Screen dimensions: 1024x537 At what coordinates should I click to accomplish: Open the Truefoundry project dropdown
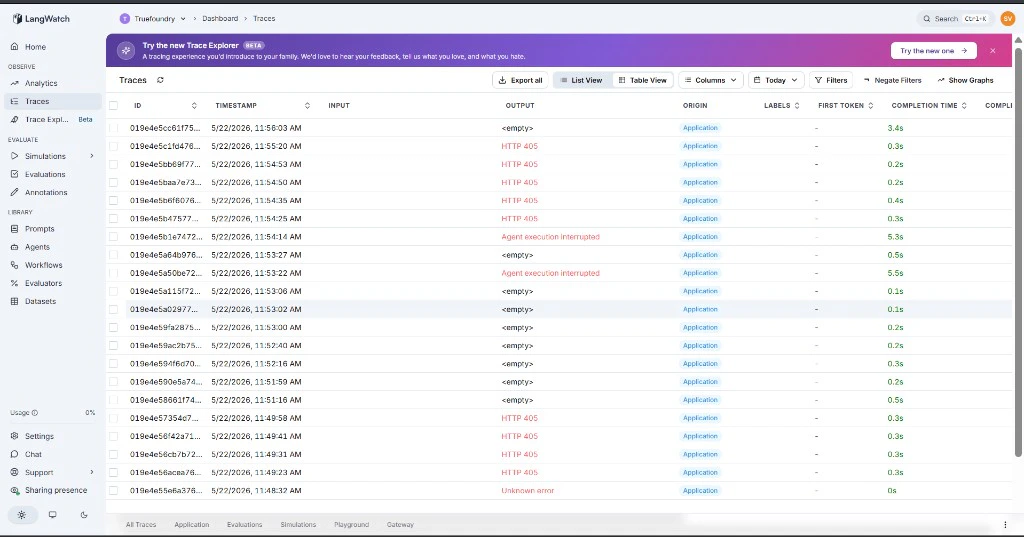pos(153,18)
